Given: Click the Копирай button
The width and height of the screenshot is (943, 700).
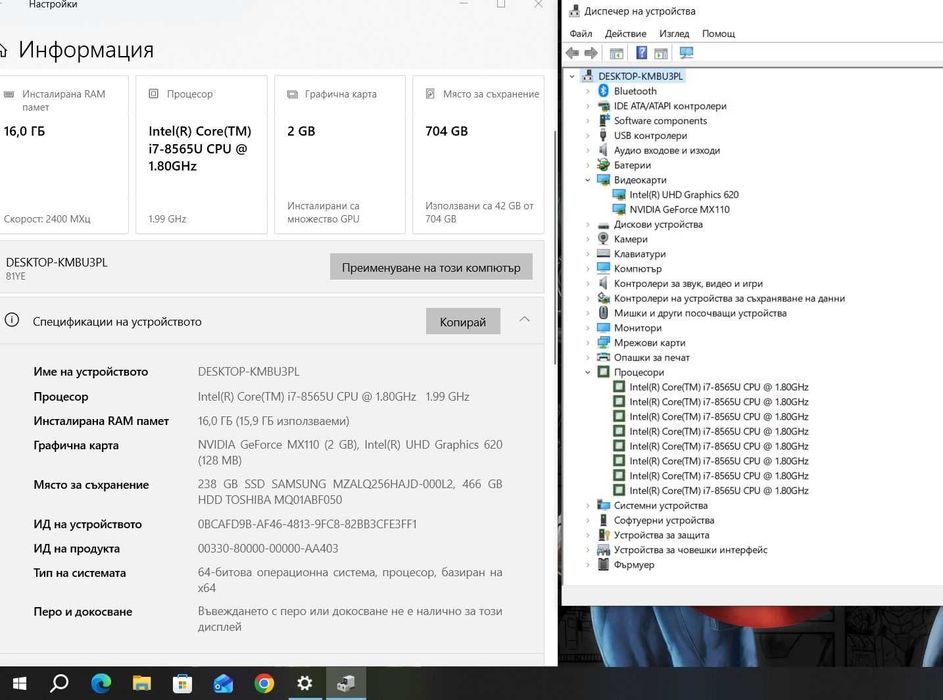Looking at the screenshot, I should coord(462,322).
